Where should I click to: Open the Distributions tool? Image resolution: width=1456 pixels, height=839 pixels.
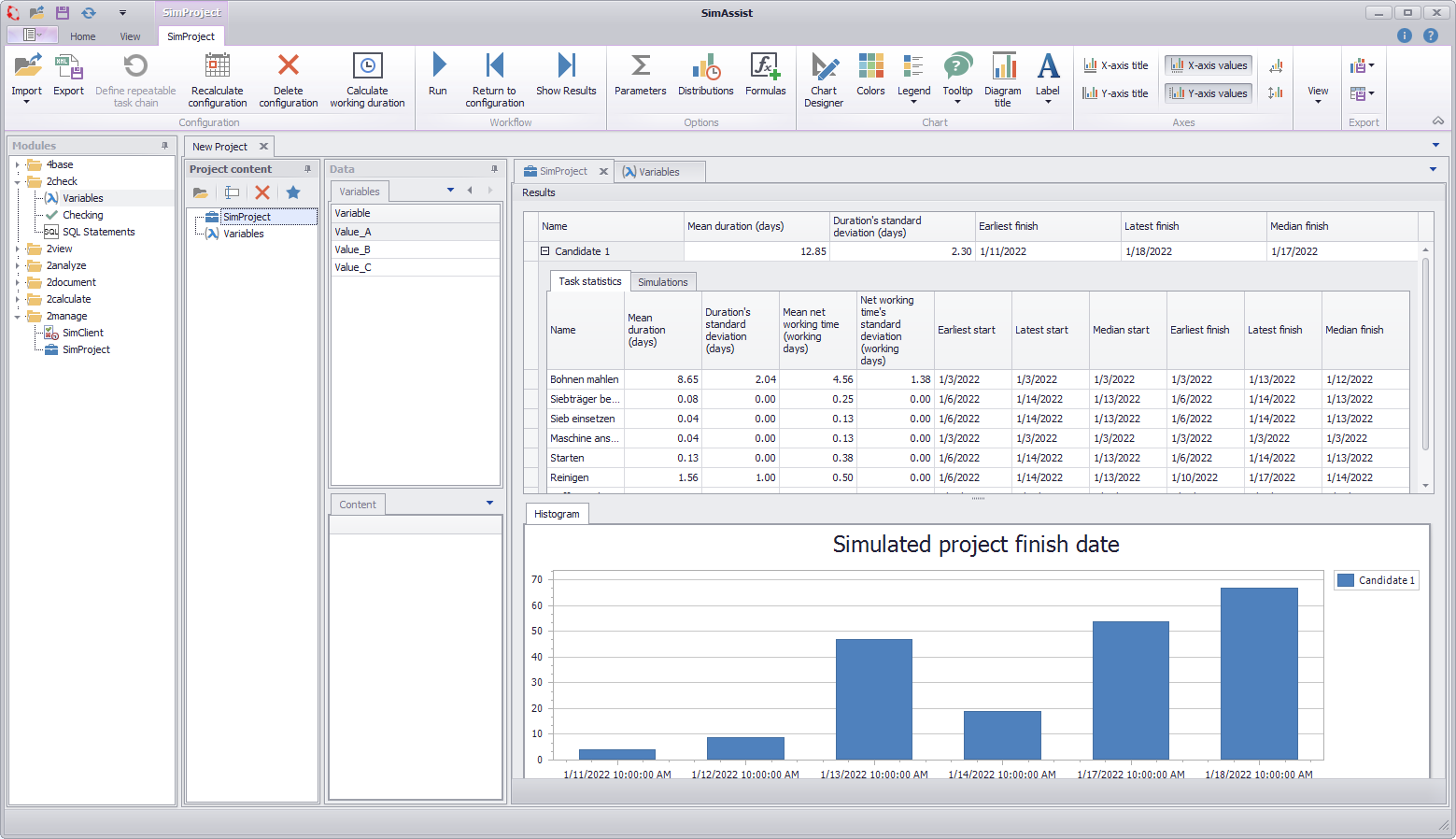pyautogui.click(x=705, y=79)
